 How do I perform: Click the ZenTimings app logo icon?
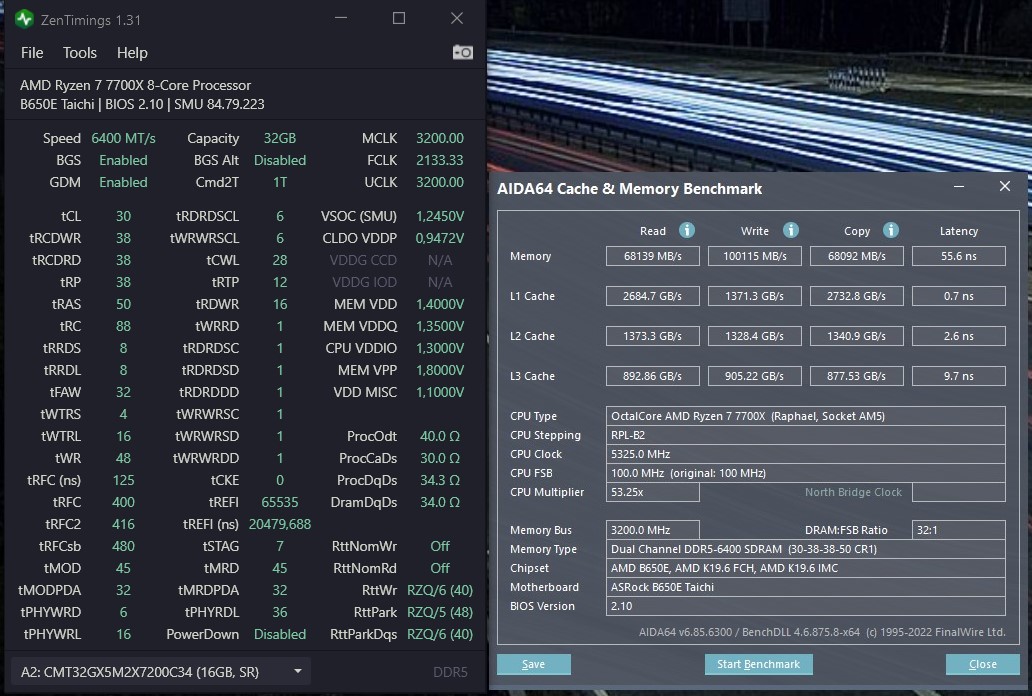24,19
